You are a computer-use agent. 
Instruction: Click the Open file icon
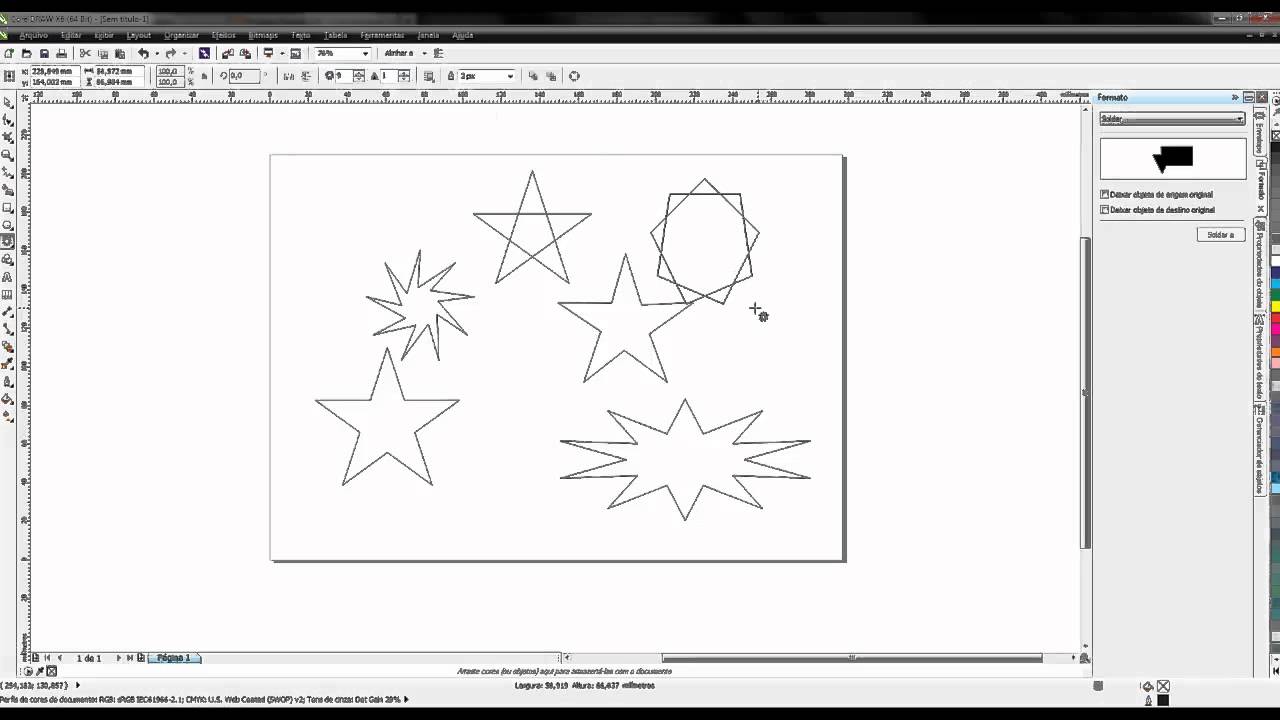click(x=27, y=53)
